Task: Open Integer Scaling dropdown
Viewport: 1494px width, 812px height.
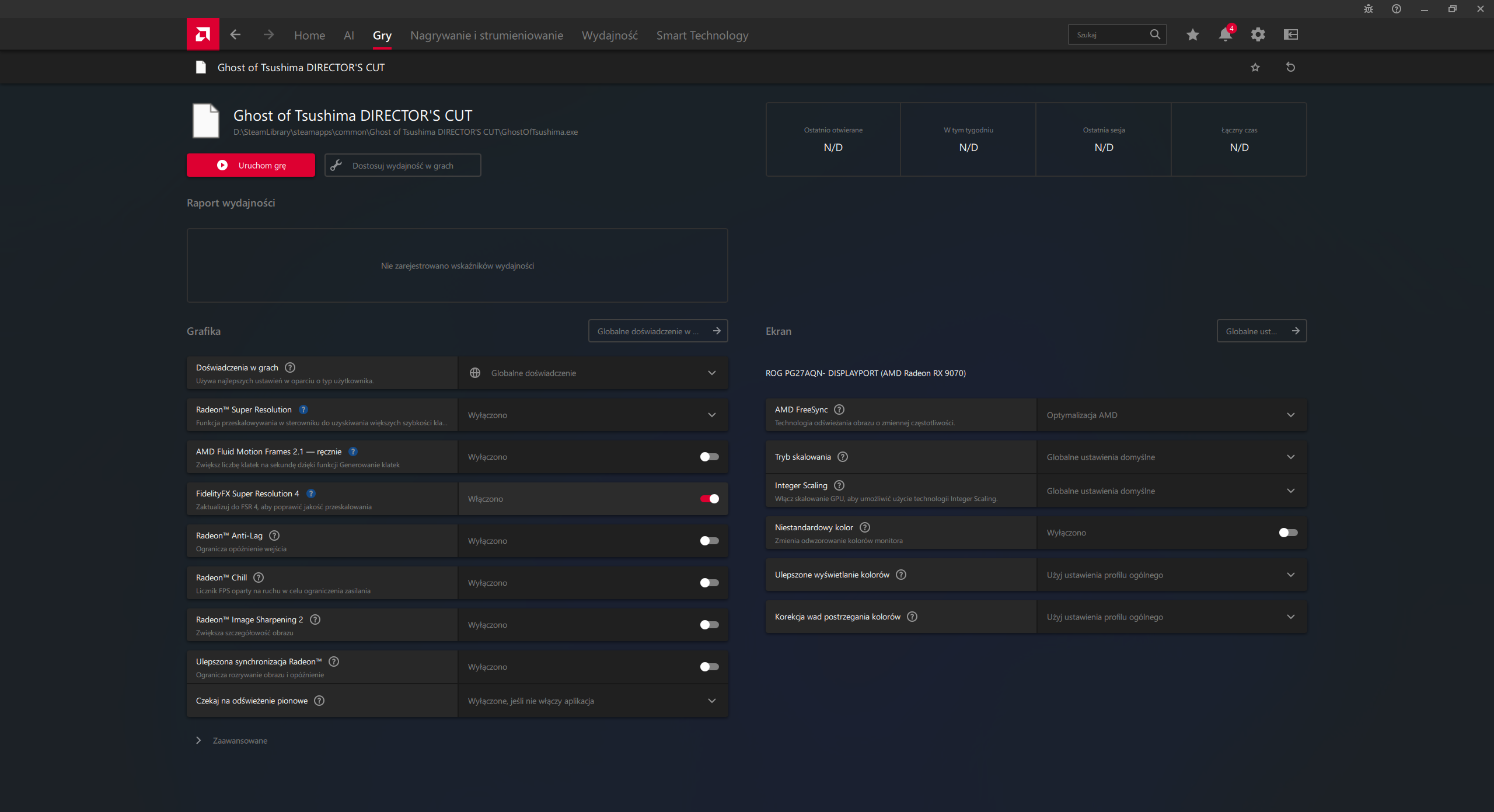Action: 1172,491
